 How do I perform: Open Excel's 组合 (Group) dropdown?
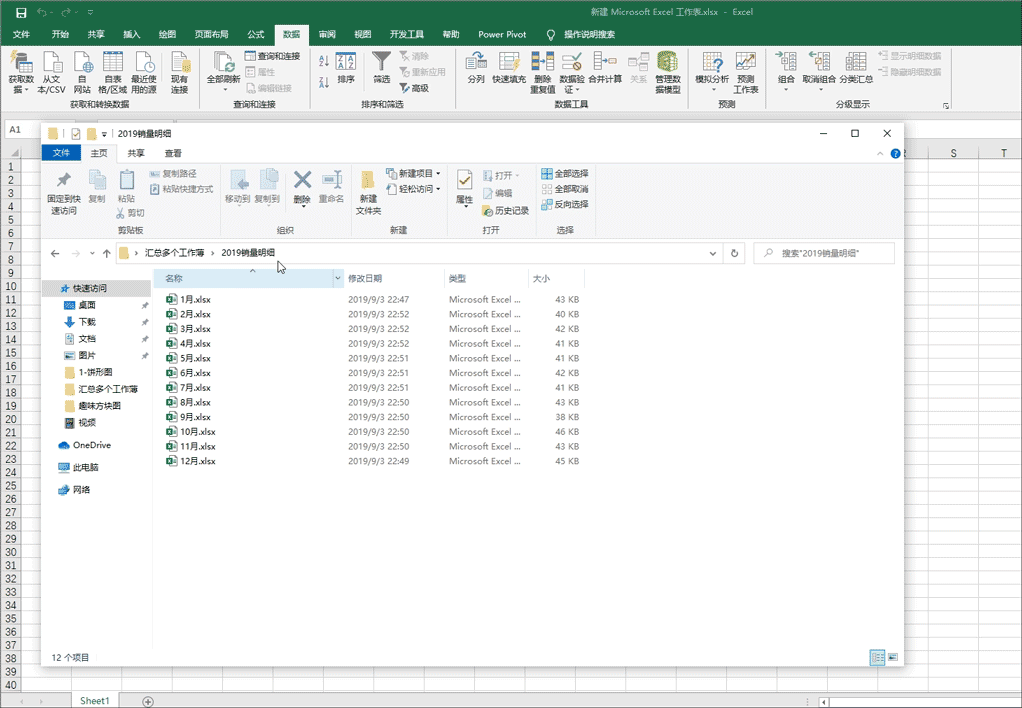(x=786, y=89)
